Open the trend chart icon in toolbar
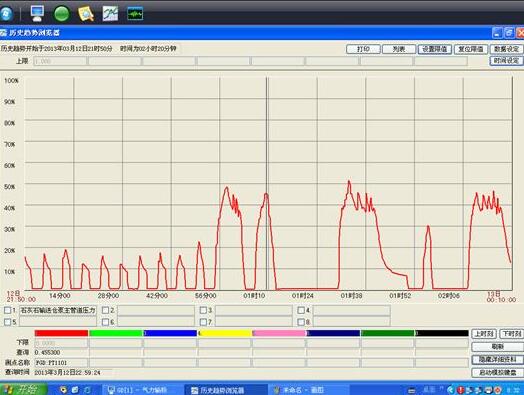Image resolution: width=524 pixels, height=395 pixels. tap(110, 14)
